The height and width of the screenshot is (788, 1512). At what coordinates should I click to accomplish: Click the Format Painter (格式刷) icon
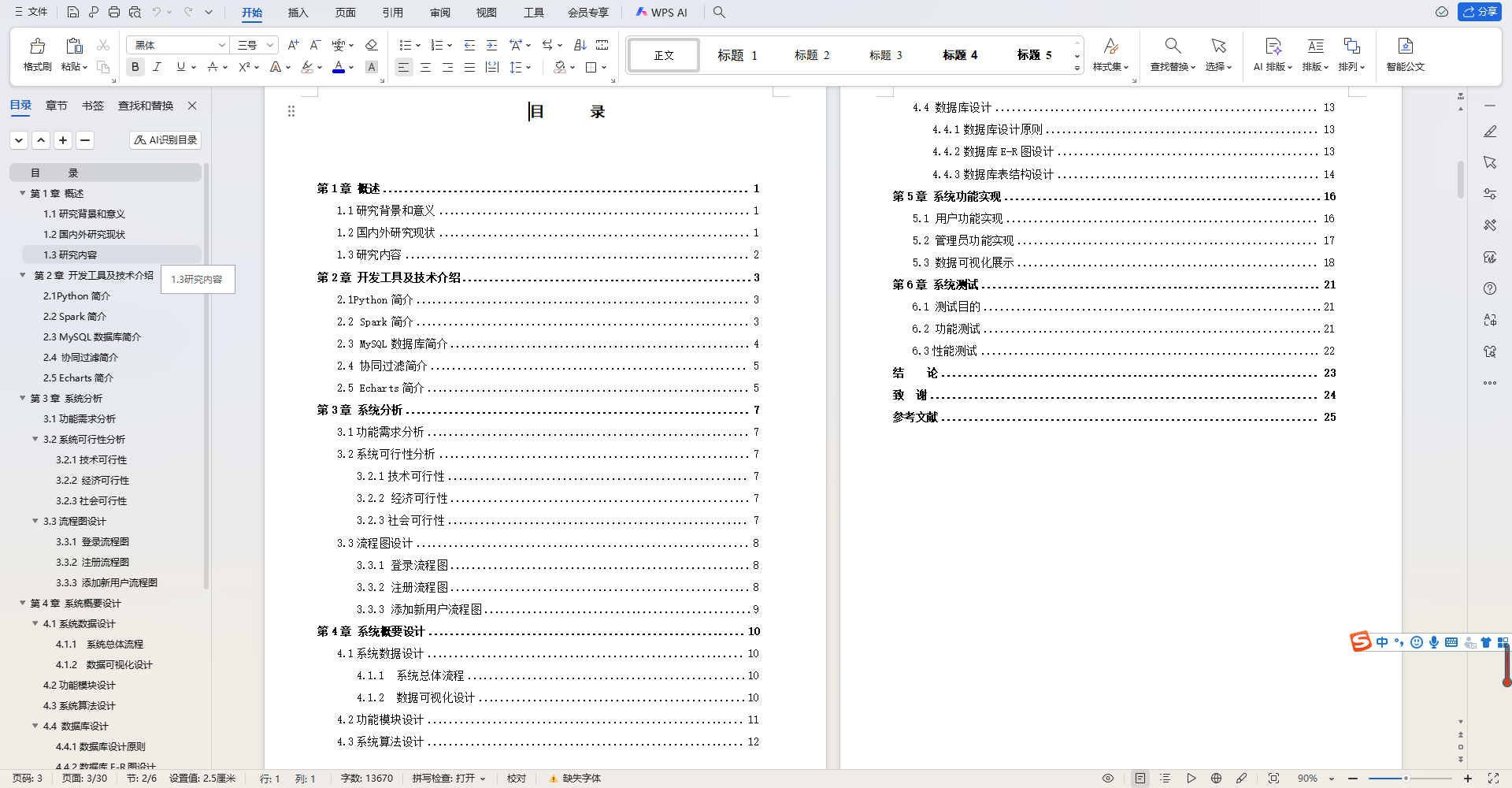click(x=37, y=46)
